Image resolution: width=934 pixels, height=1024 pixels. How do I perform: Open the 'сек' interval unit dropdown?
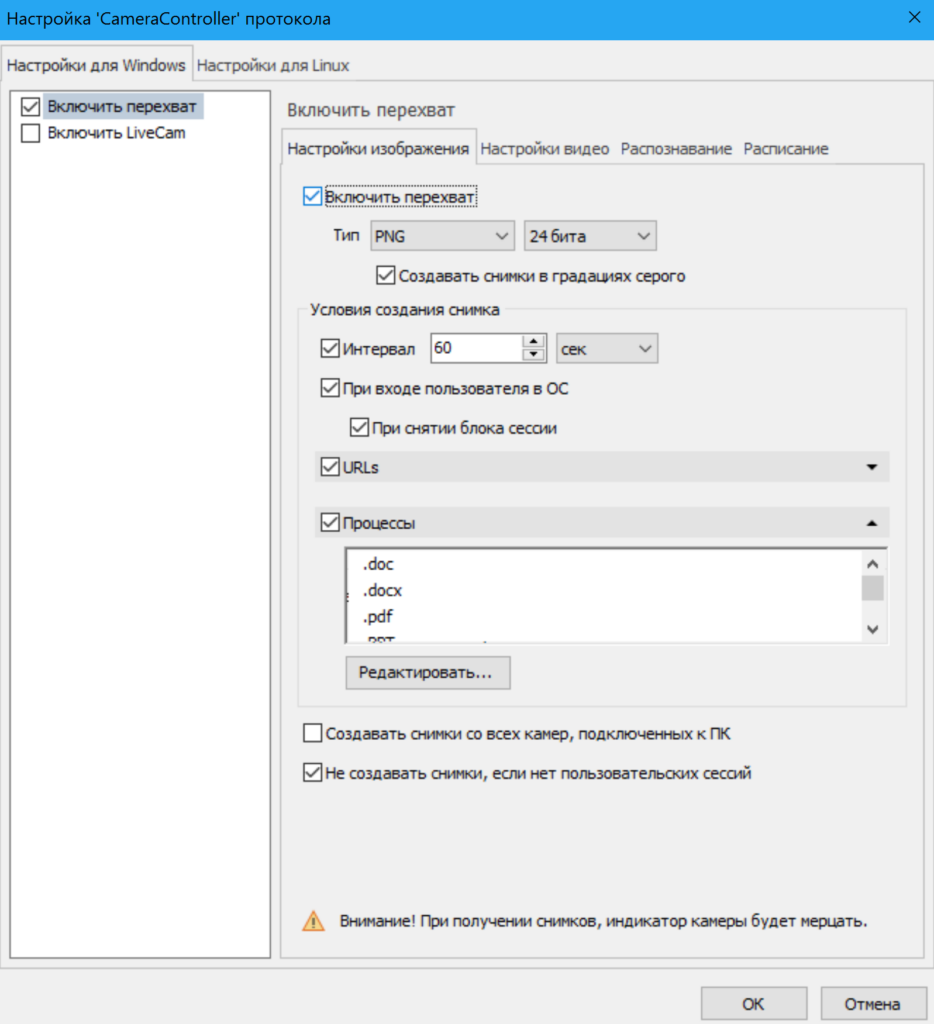tap(606, 348)
